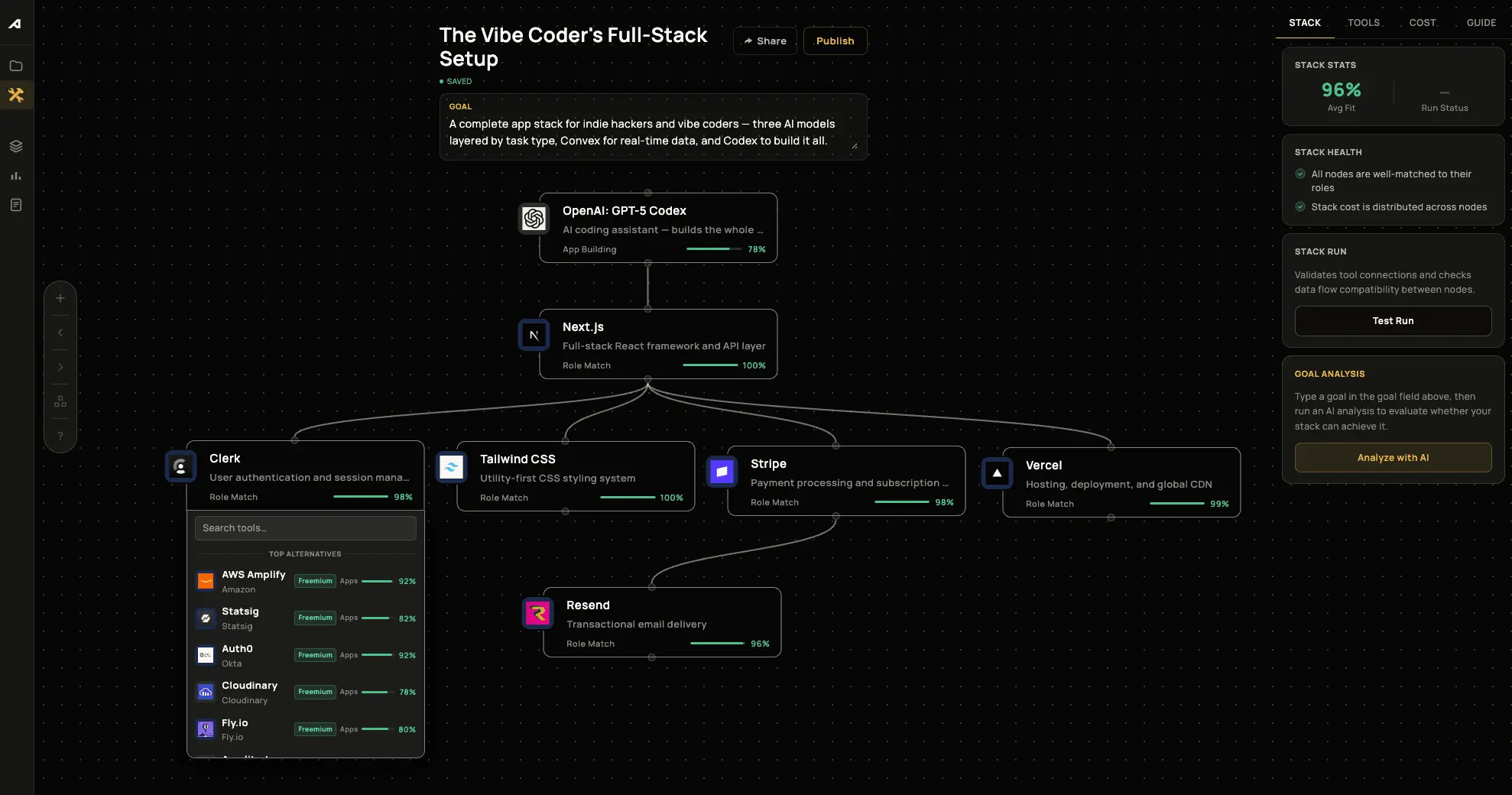Click the 100% match value on Next.js node
The image size is (1512, 795).
754,365
